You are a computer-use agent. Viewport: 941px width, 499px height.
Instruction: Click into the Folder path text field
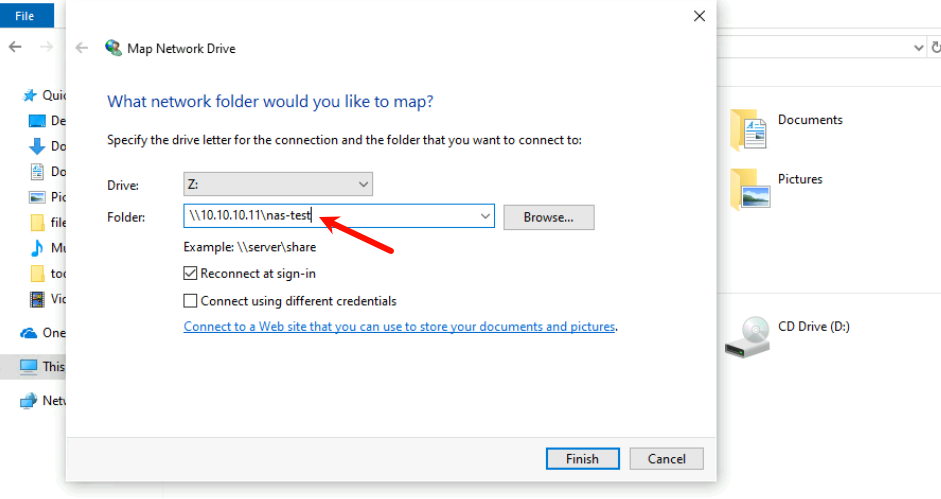(400, 216)
